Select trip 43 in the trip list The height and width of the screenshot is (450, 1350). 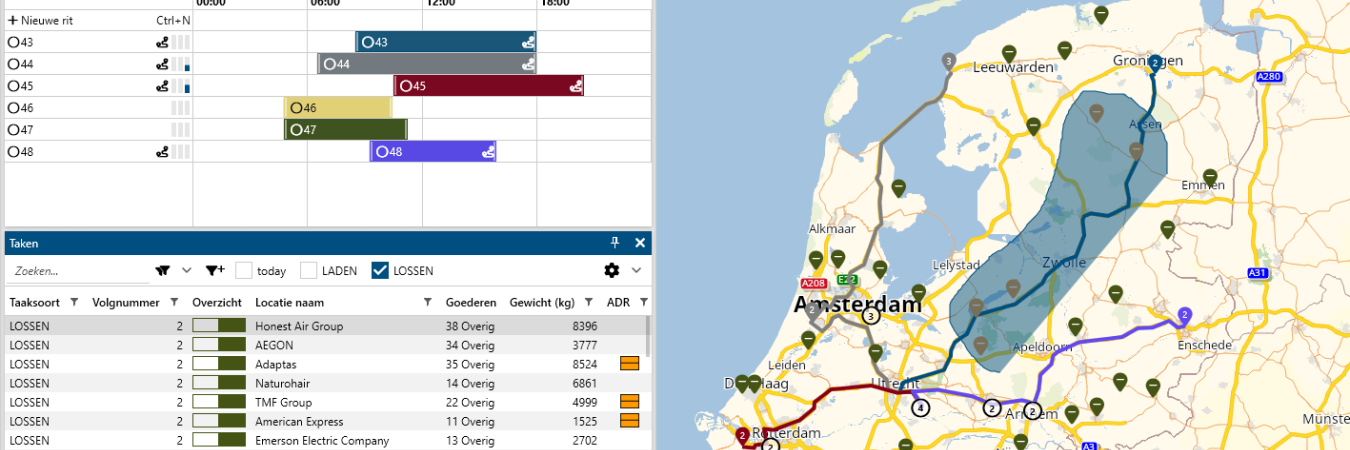(x=98, y=42)
